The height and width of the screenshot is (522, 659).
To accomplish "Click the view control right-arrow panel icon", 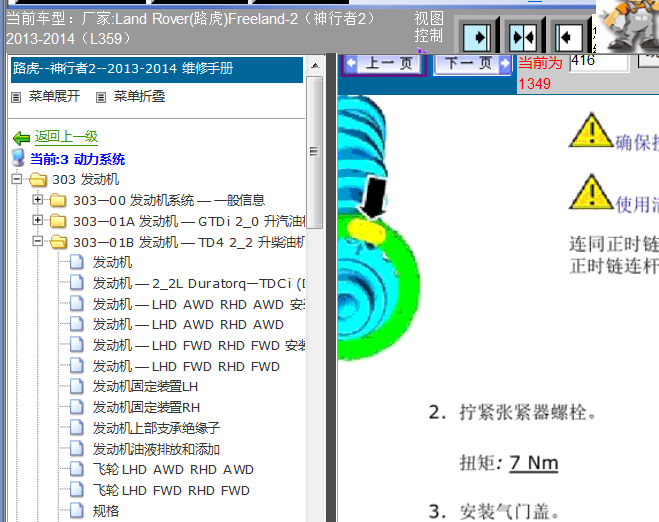I will (x=477, y=37).
